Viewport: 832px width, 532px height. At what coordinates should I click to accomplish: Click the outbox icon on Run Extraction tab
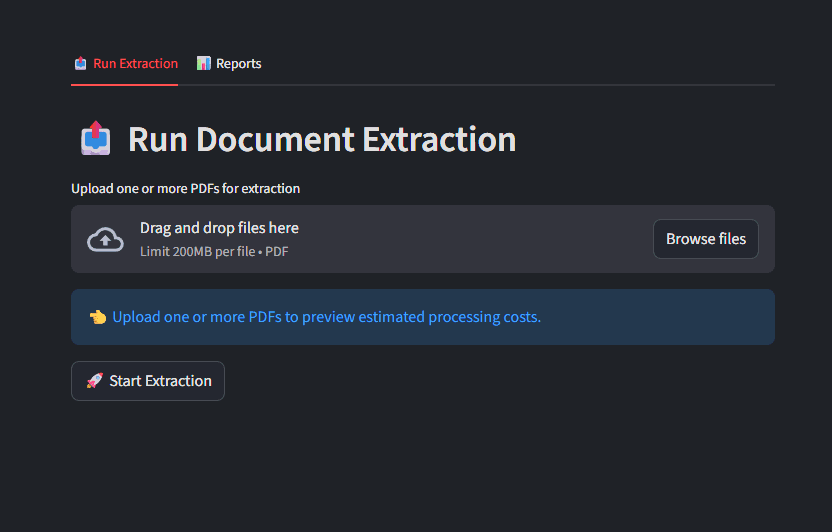[80, 64]
